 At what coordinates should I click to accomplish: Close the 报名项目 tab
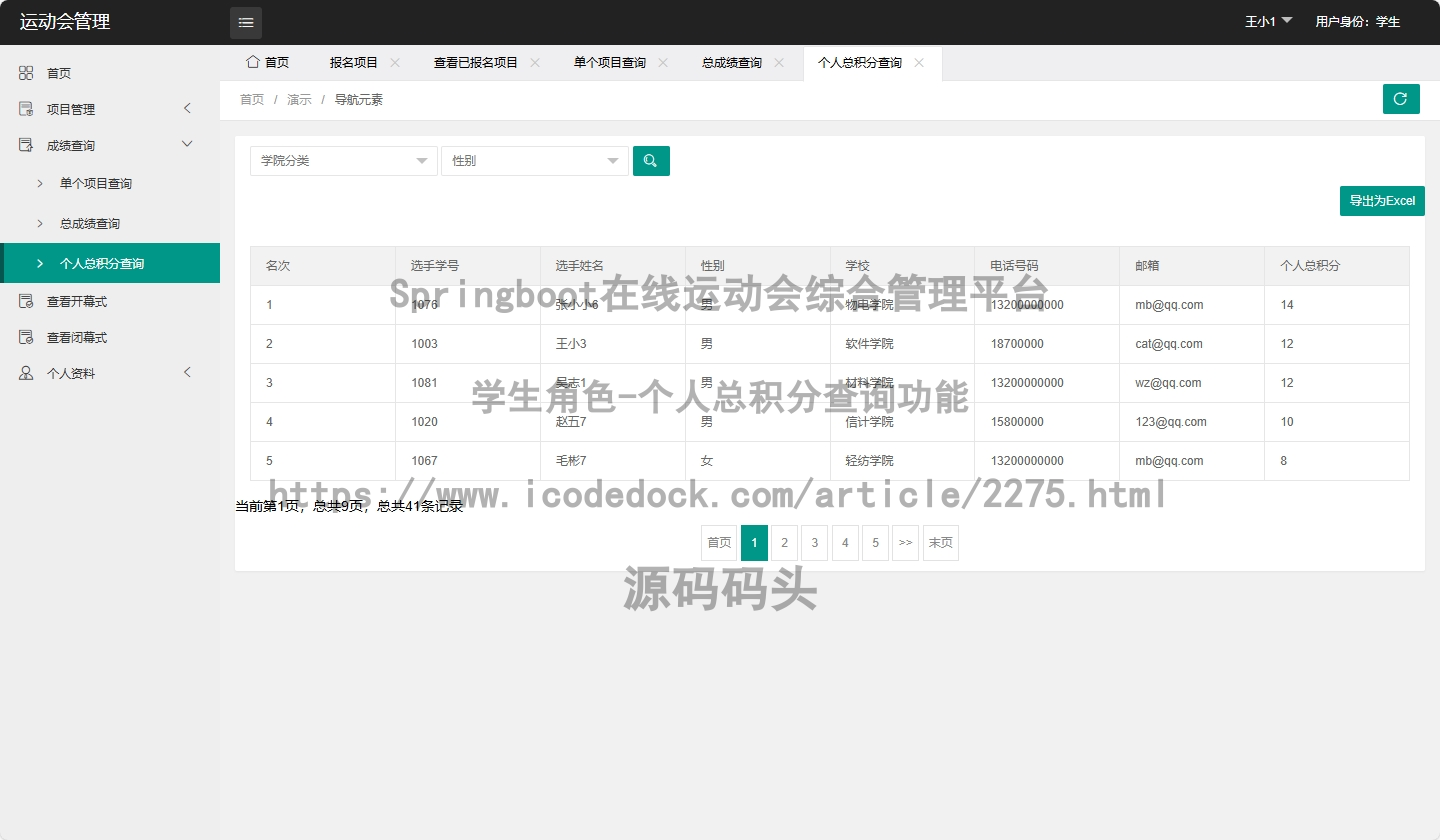395,62
